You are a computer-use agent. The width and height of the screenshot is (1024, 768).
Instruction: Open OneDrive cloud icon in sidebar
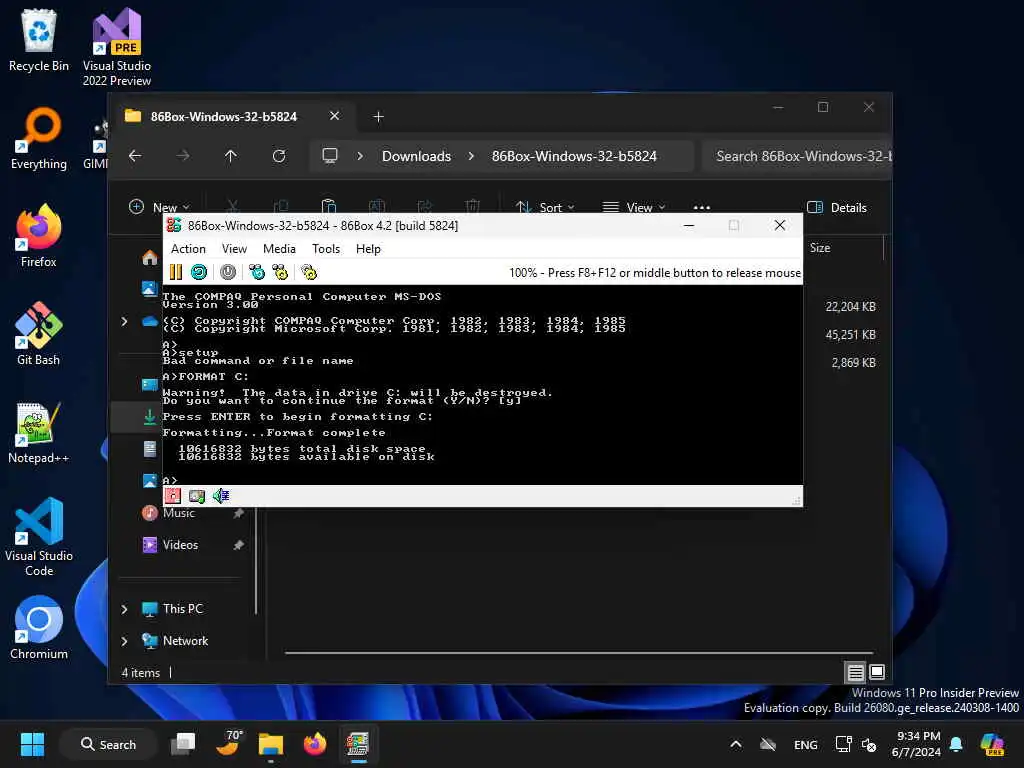[x=150, y=321]
